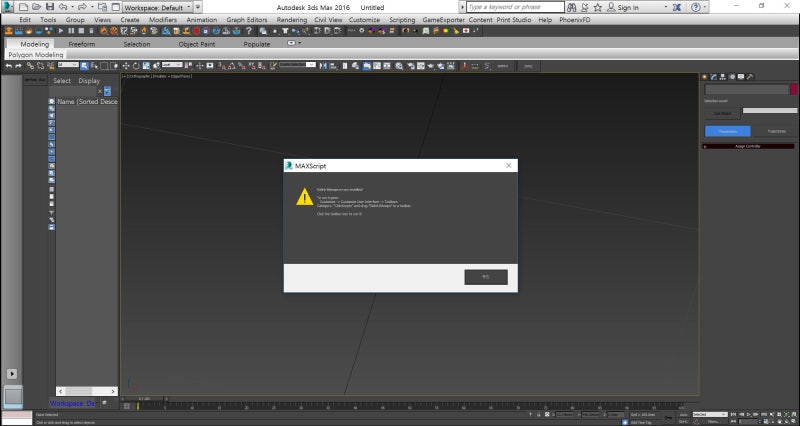800x426 pixels.
Task: Click the keyword search input field
Action: (x=515, y=7)
